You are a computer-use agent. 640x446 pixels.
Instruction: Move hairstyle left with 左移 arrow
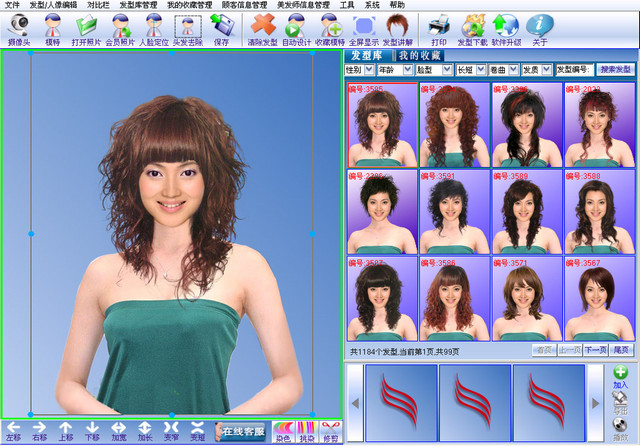pos(13,432)
